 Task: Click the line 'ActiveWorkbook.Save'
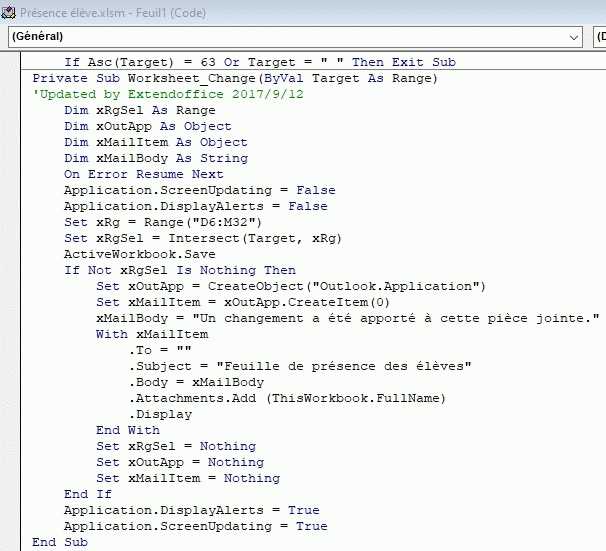pos(140,254)
